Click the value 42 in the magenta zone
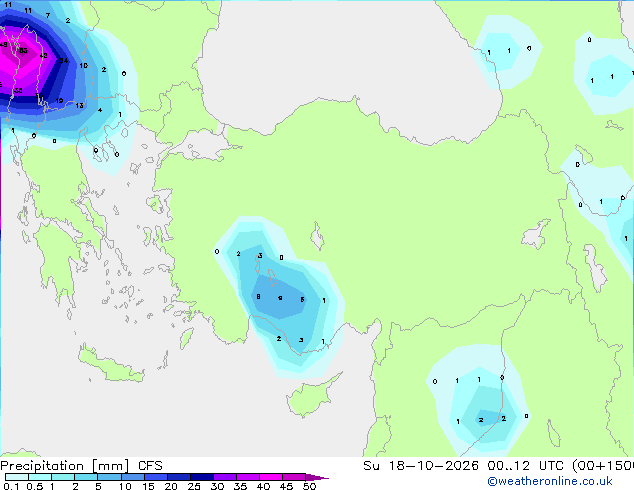 [43, 55]
